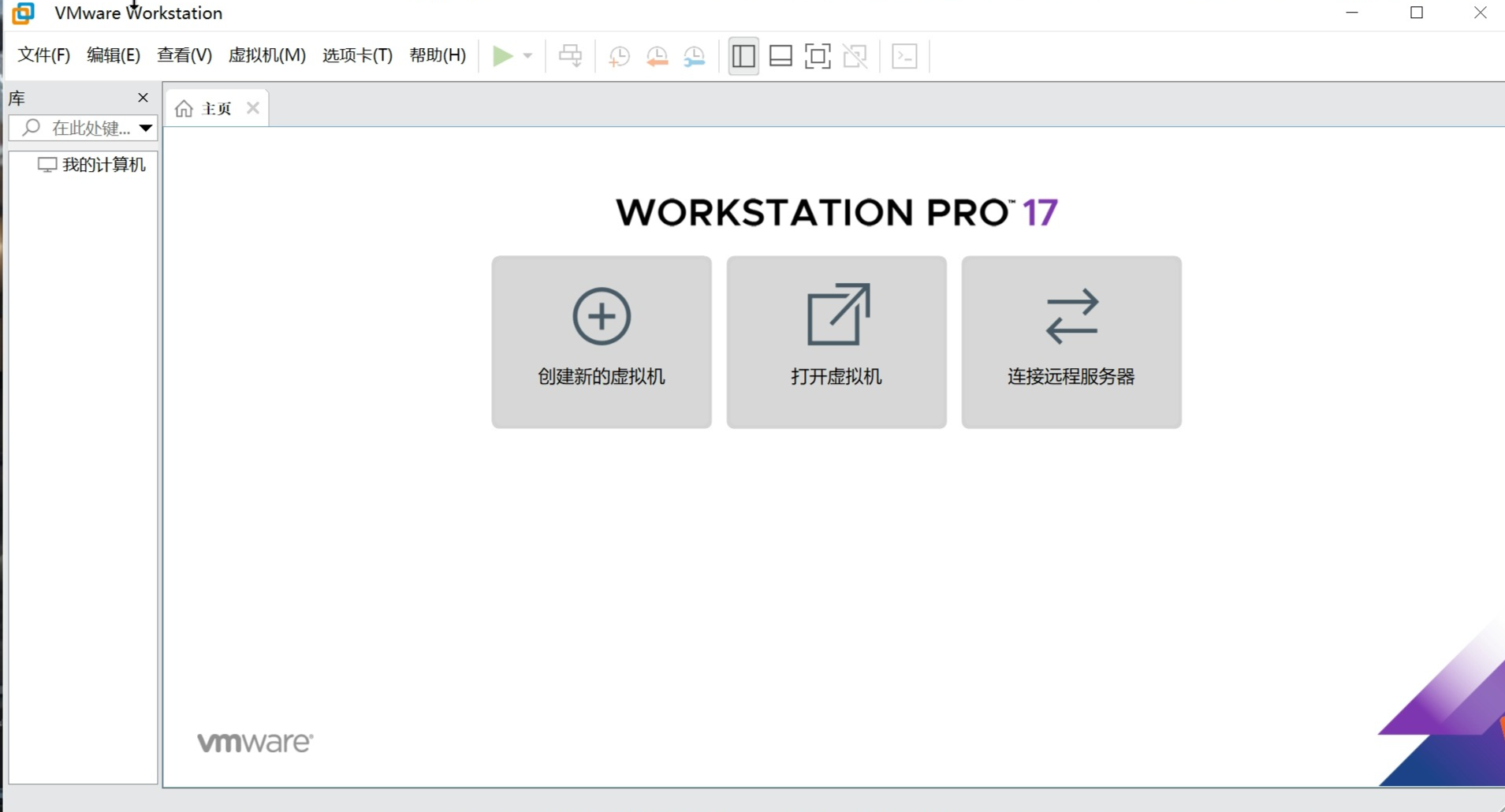Click the revert to snapshot icon
This screenshot has width=1505, height=812.
tap(657, 56)
